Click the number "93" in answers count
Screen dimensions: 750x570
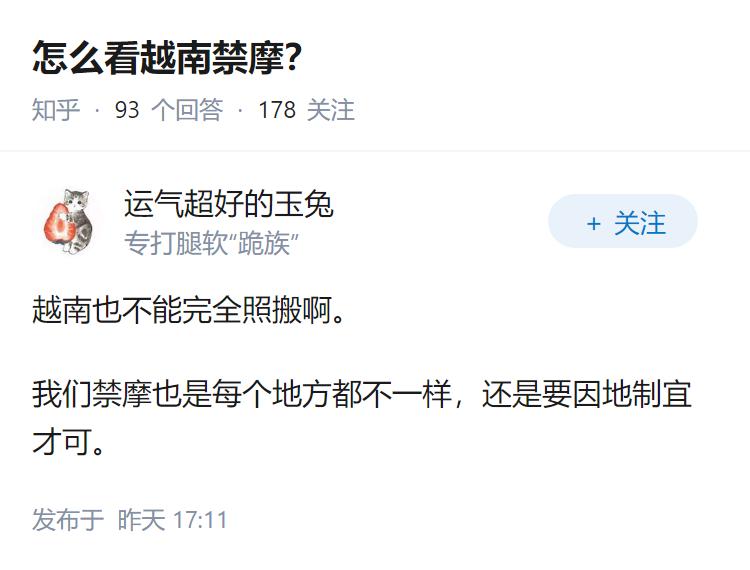[127, 110]
